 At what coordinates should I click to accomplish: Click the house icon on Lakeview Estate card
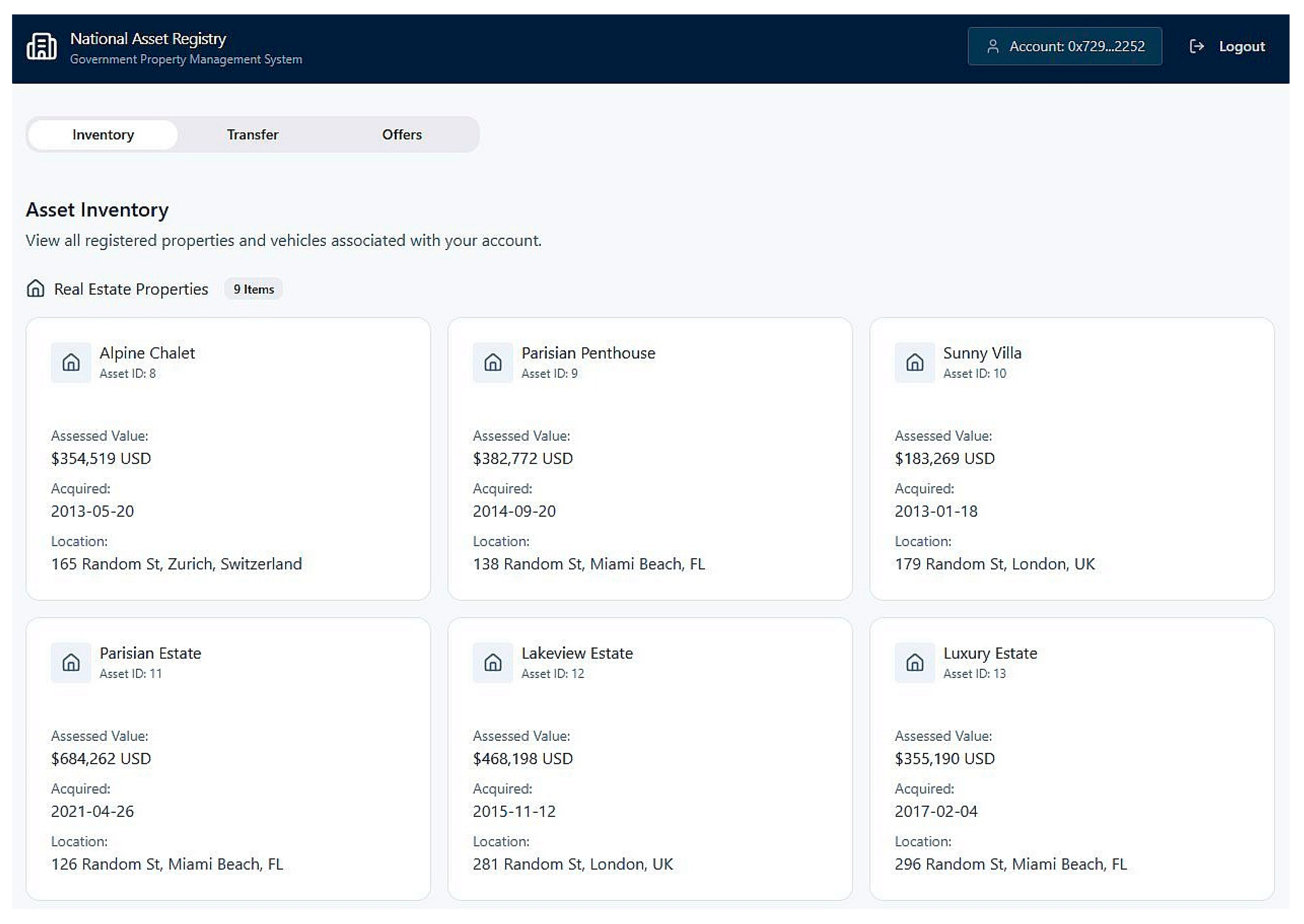click(x=493, y=662)
